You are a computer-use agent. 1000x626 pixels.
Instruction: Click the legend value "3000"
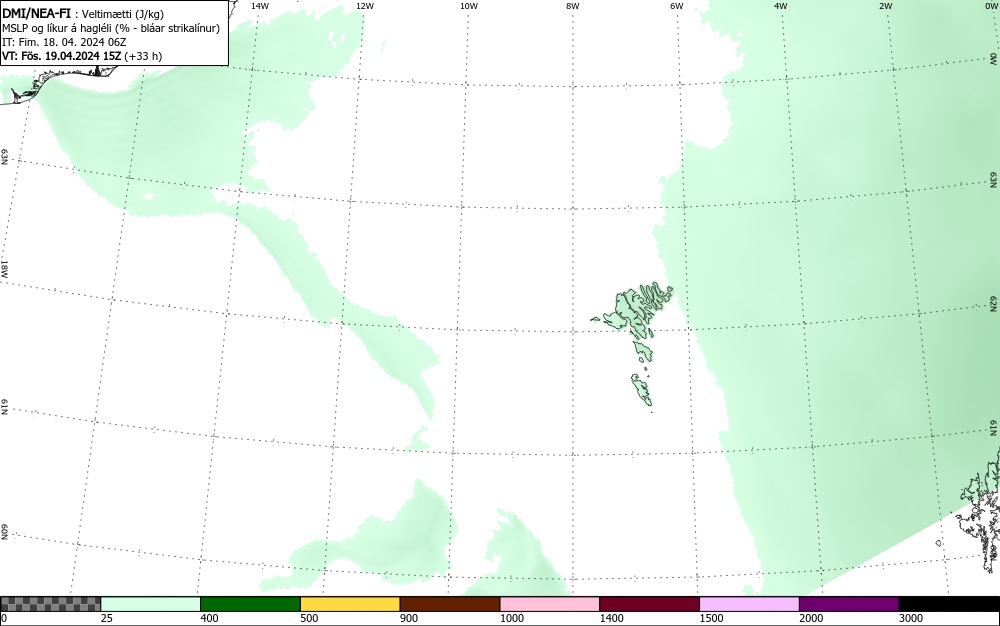pyautogui.click(x=911, y=618)
